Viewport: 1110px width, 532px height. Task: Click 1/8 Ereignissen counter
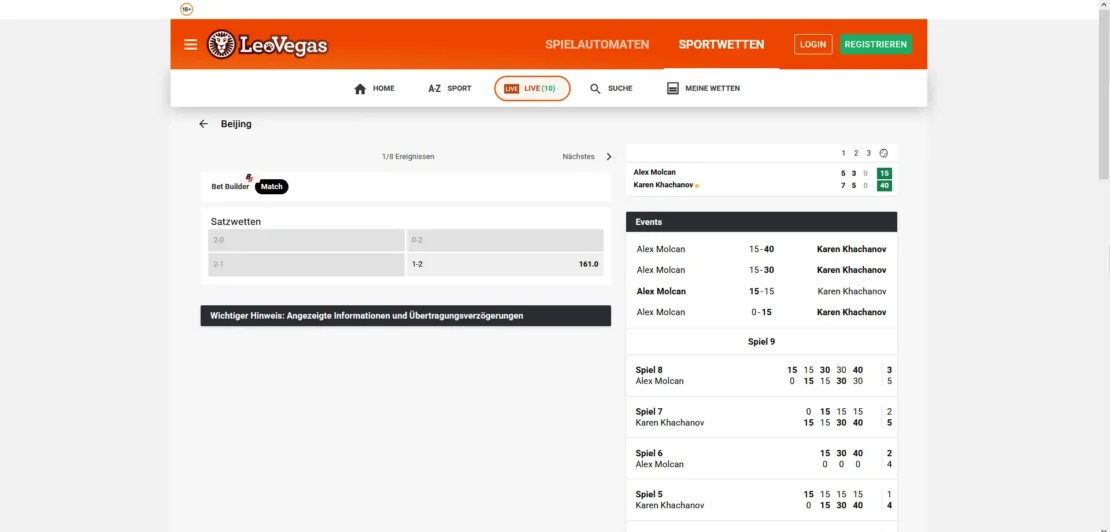pyautogui.click(x=408, y=156)
